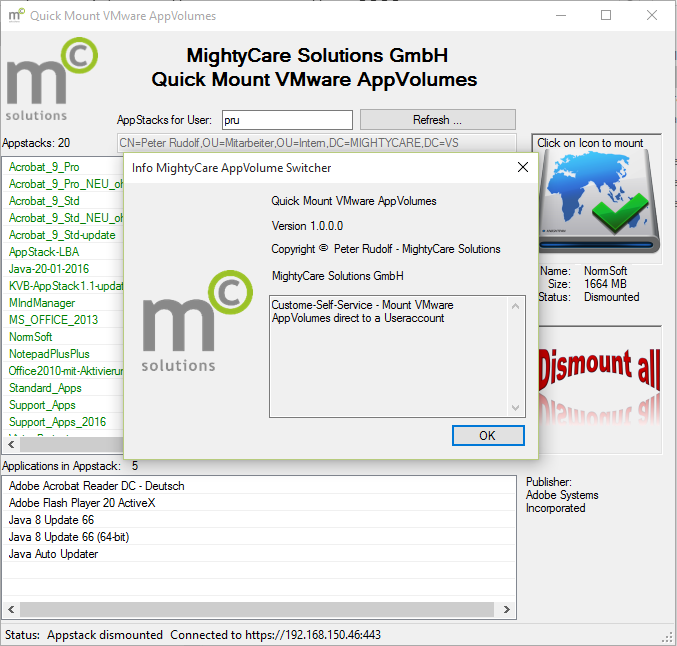The width and height of the screenshot is (677, 646).
Task: Close the Quick Mount VMware AppVolumes window
Action: click(652, 16)
